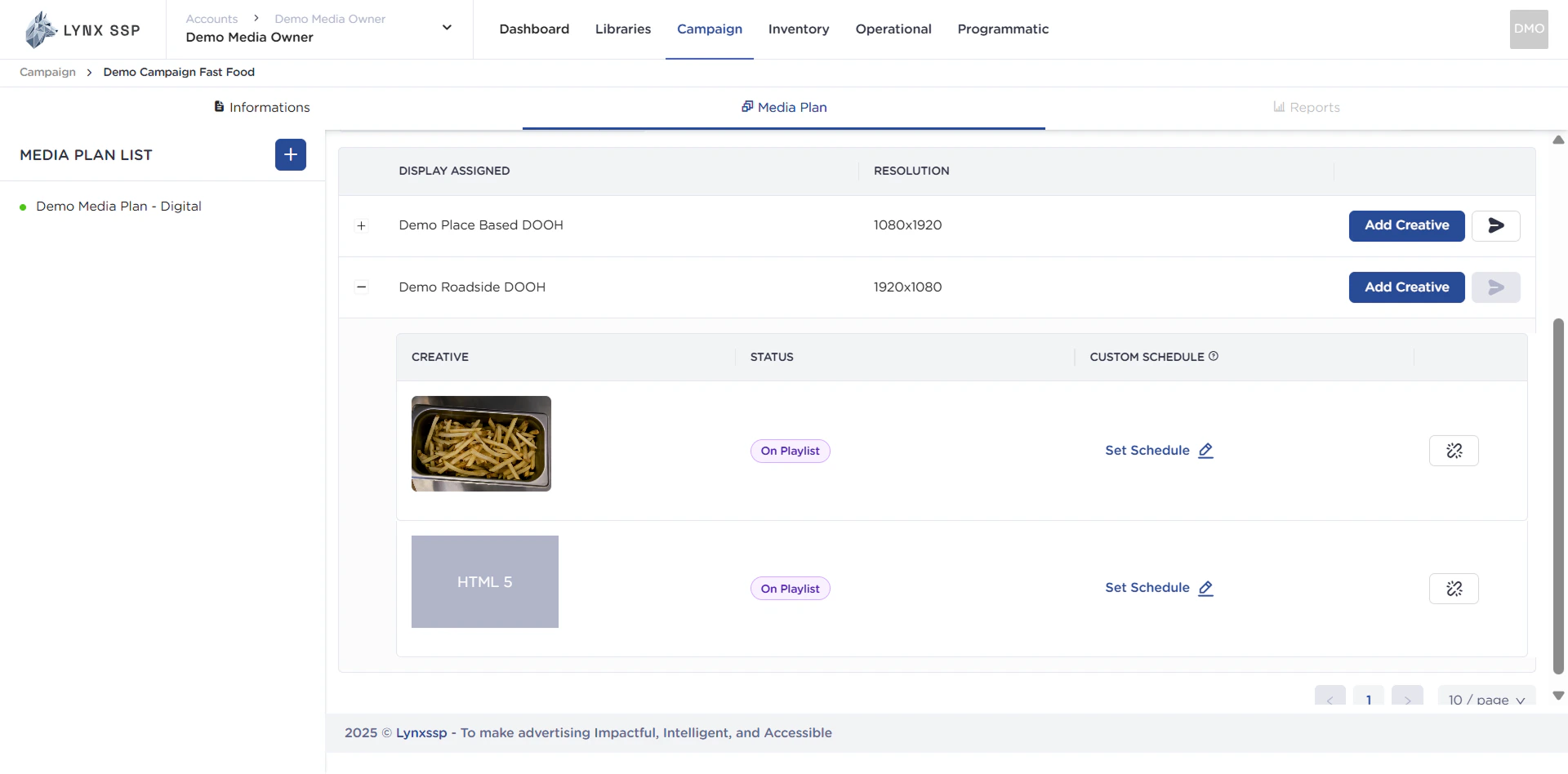This screenshot has height=774, width=1568.
Task: Set Schedule for the HTML 5 creative
Action: (1147, 588)
